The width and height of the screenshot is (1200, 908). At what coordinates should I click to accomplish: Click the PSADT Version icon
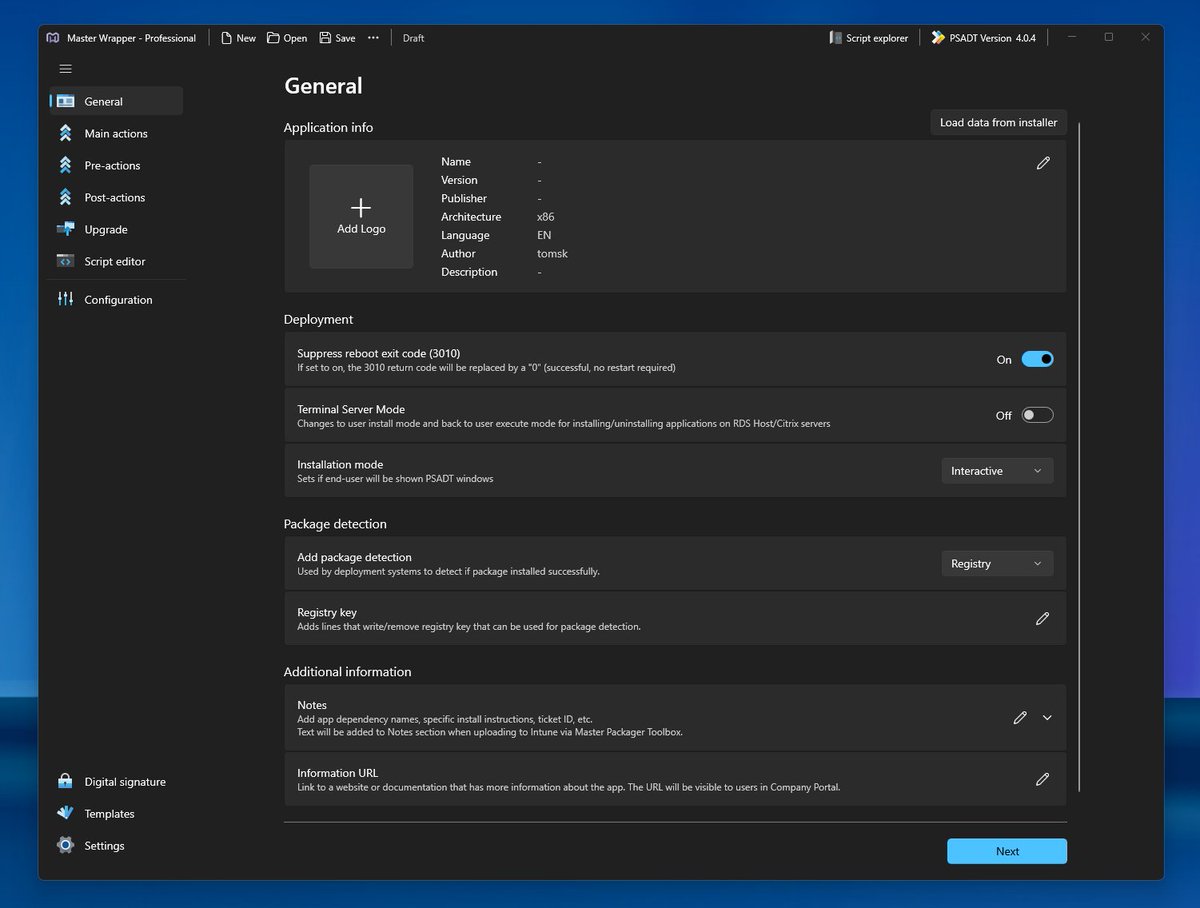(937, 38)
